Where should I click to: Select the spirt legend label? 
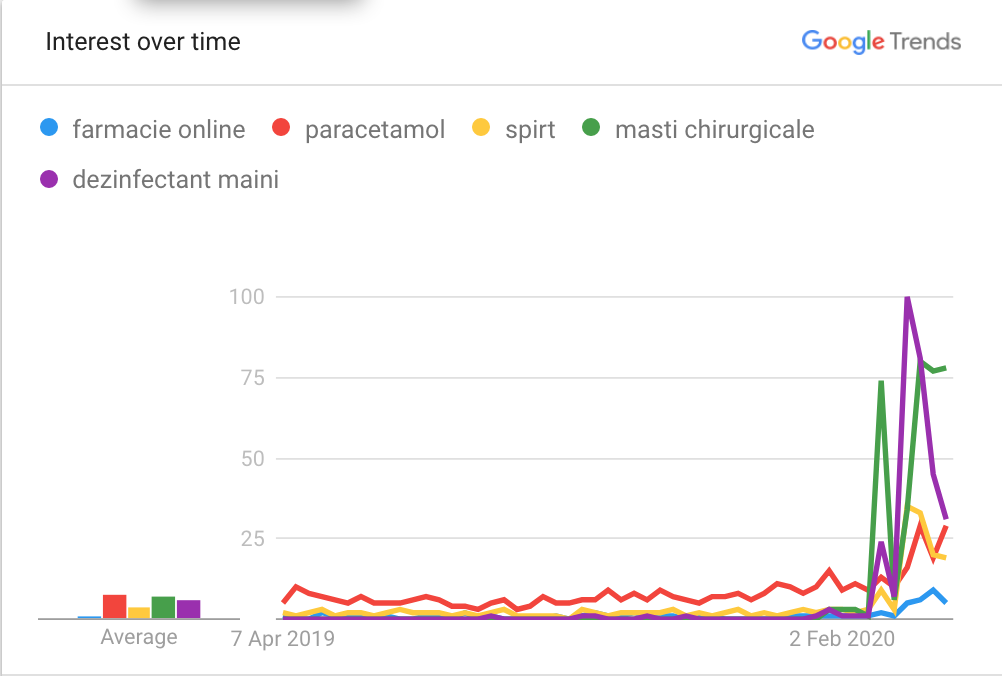click(530, 130)
